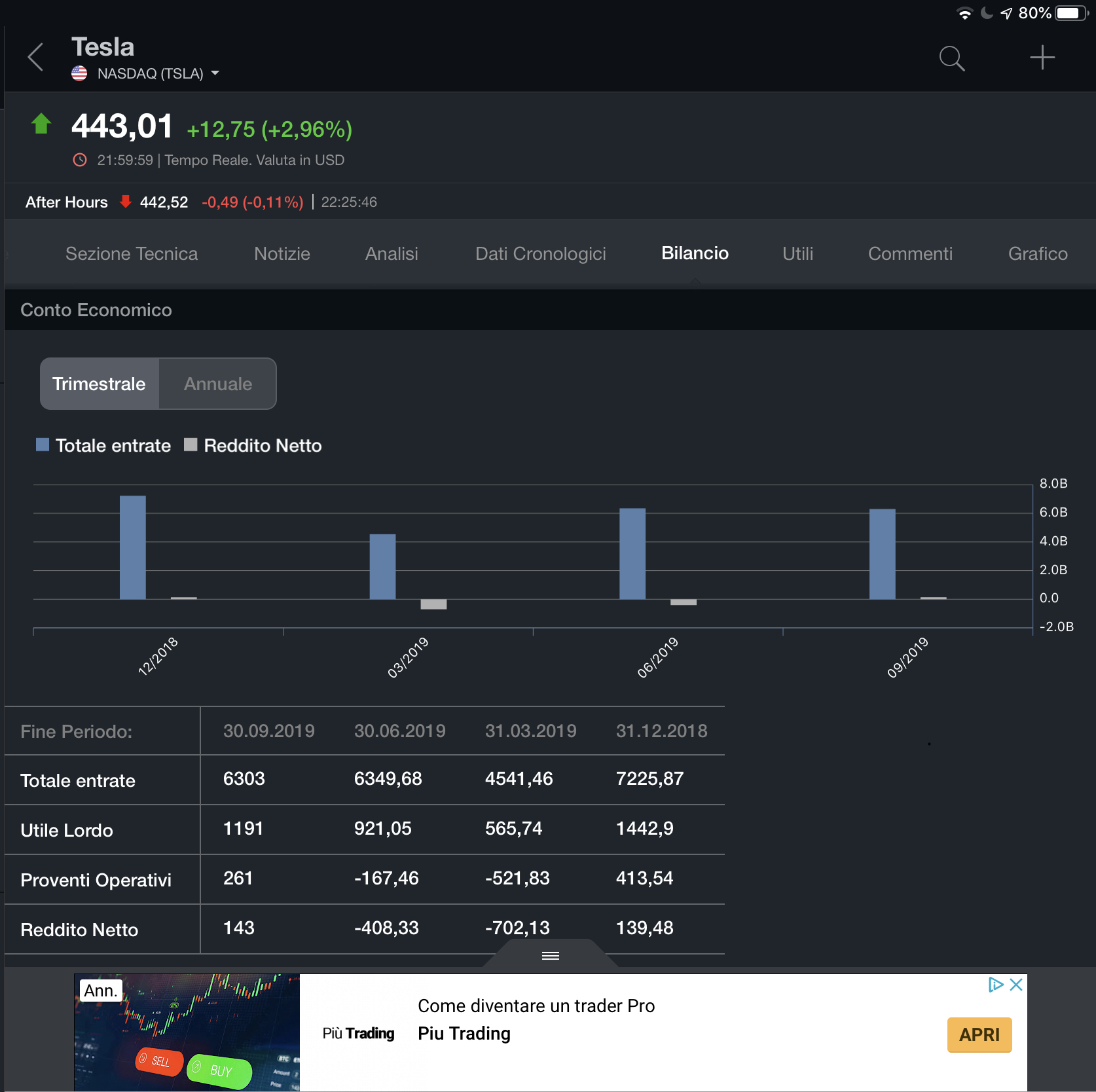Click the 31.03.2019 column header
1096x1092 pixels.
click(530, 731)
